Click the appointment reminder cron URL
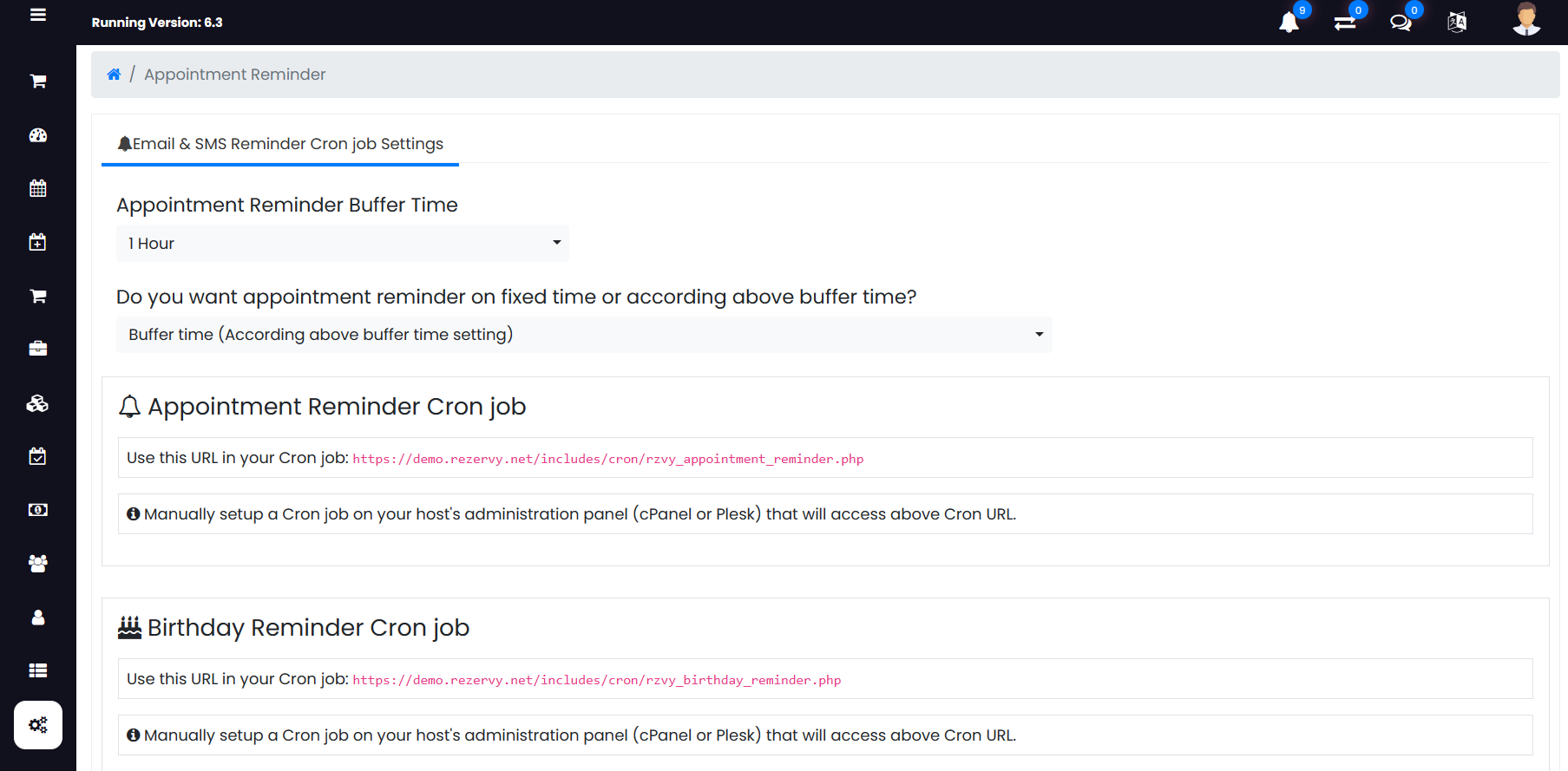Screen dimensions: 1568x771 pos(607,459)
